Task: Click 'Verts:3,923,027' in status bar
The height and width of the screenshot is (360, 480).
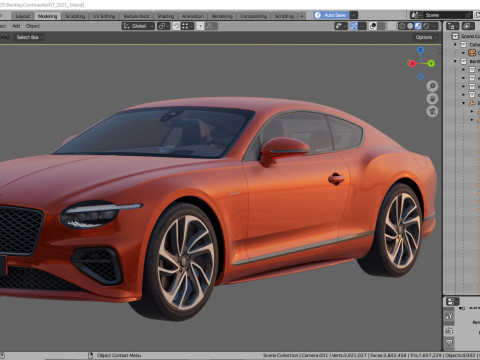Action: pyautogui.click(x=348, y=356)
